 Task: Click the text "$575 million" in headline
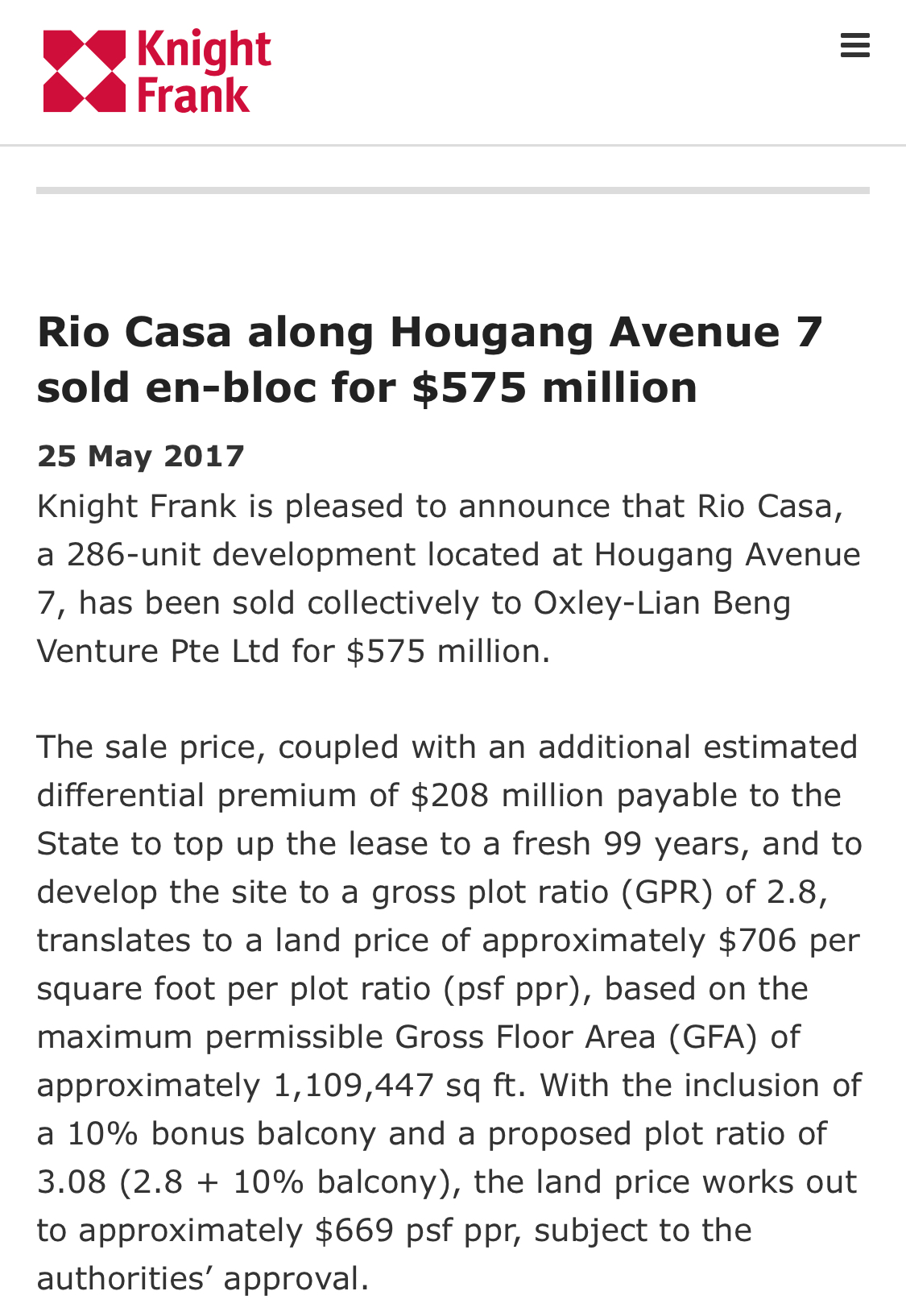pyautogui.click(x=554, y=387)
